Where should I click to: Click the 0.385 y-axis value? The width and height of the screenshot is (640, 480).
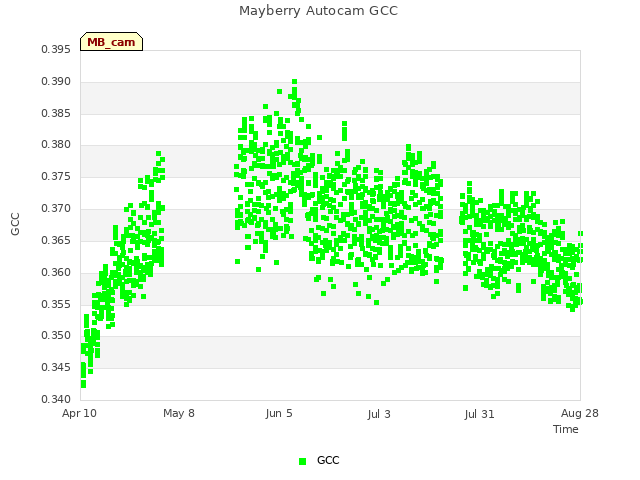[56, 113]
